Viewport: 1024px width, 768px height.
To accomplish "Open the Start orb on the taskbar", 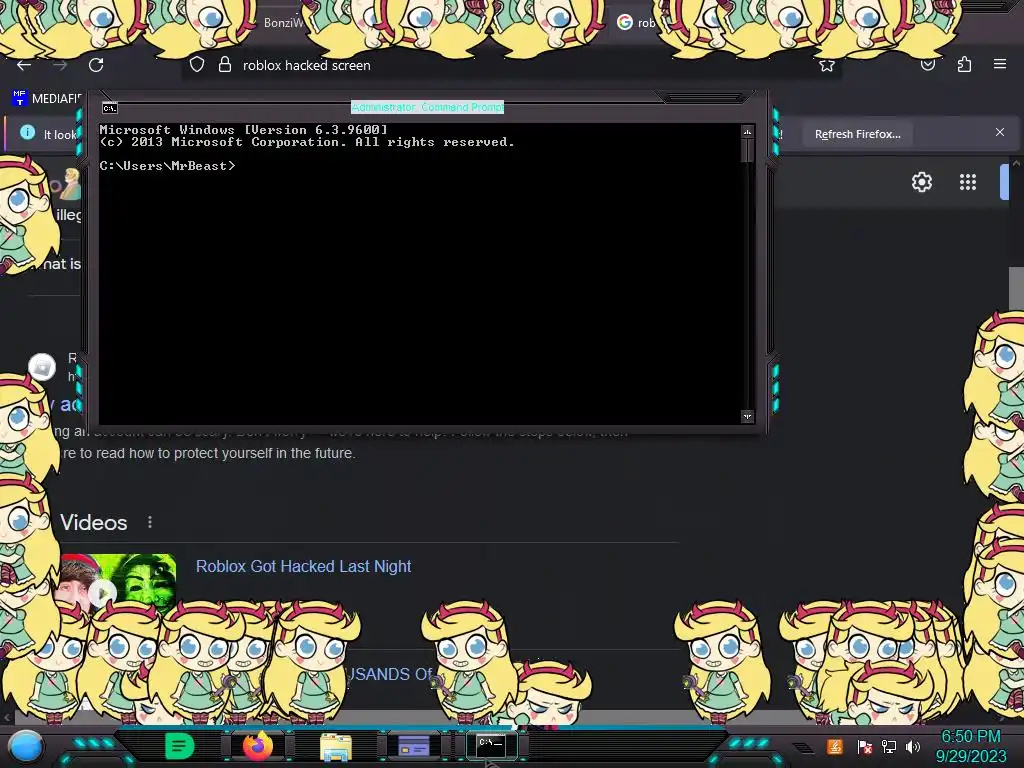I will [25, 747].
